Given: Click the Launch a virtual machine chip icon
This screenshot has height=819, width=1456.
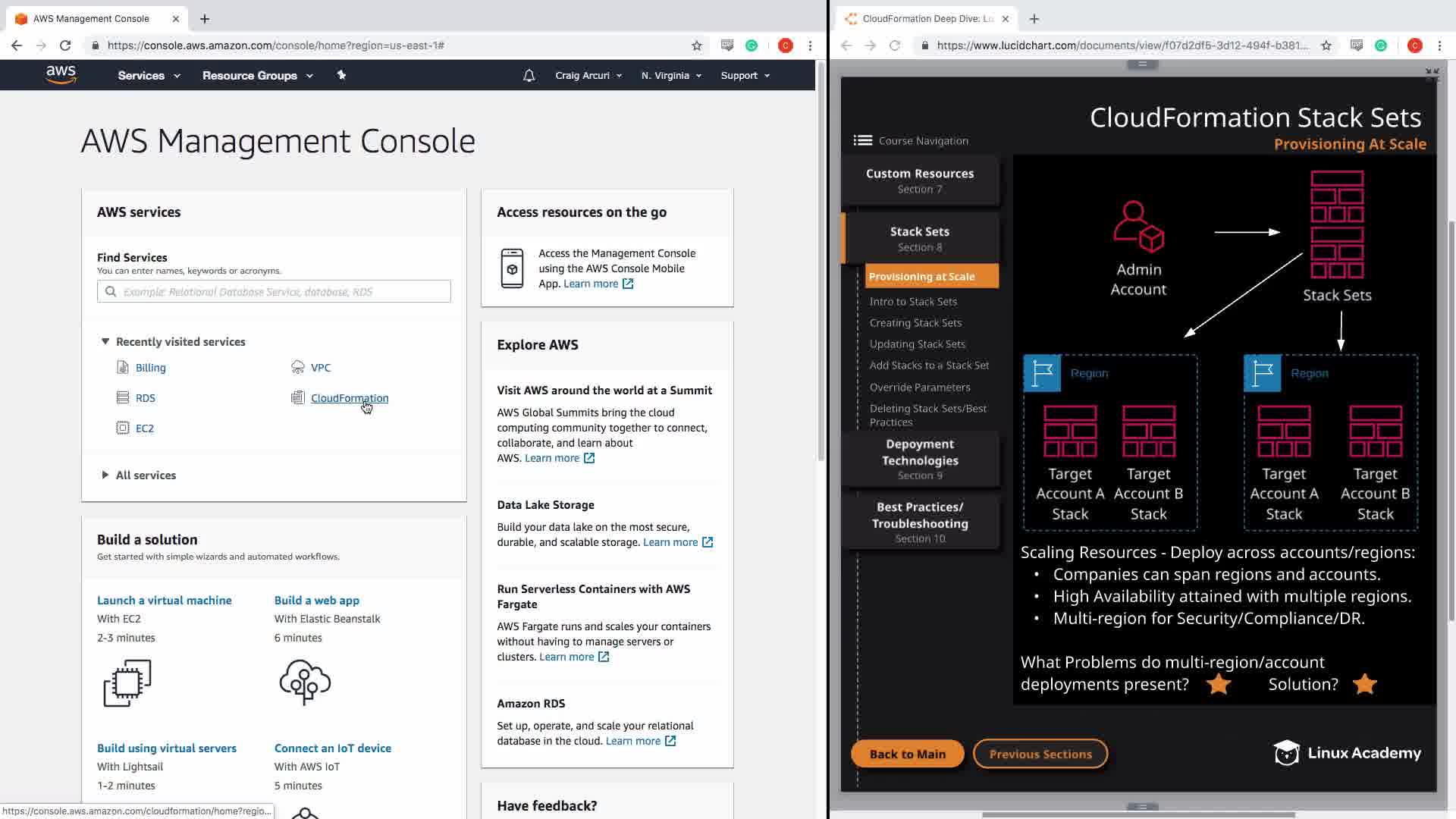Looking at the screenshot, I should point(127,682).
